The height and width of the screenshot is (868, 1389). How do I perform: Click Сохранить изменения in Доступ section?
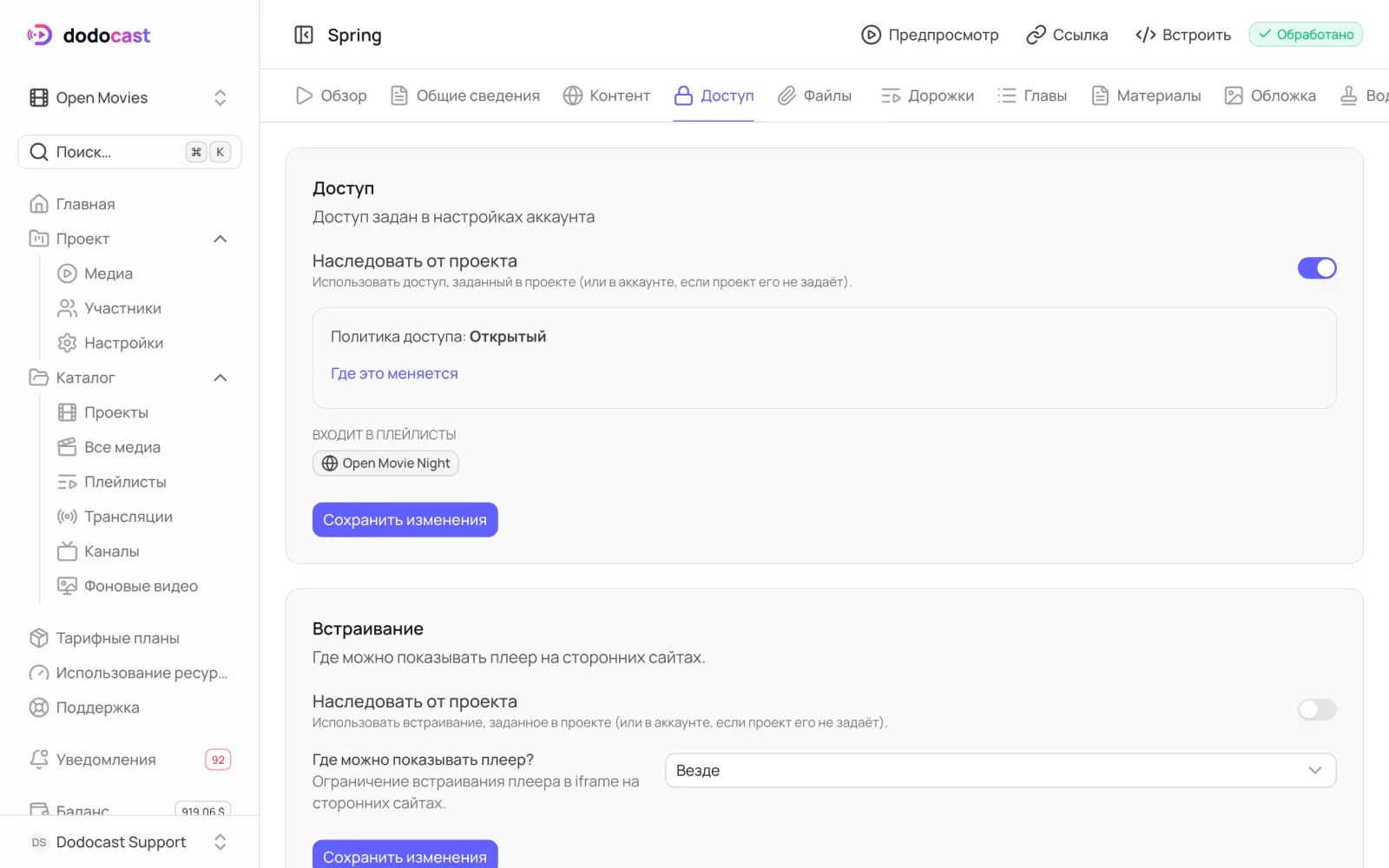tap(405, 520)
